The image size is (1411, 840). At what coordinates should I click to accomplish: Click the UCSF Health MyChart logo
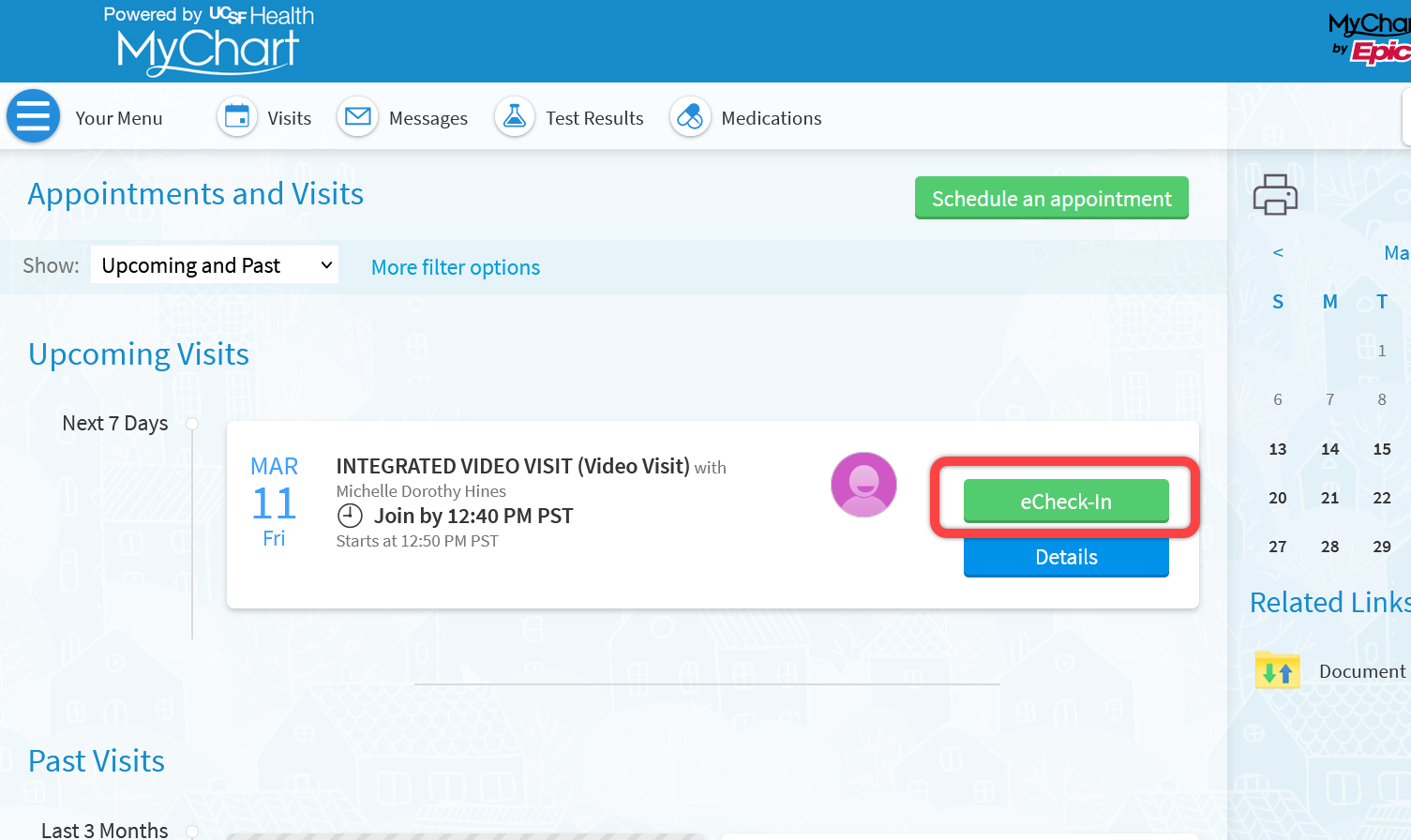pos(209,39)
